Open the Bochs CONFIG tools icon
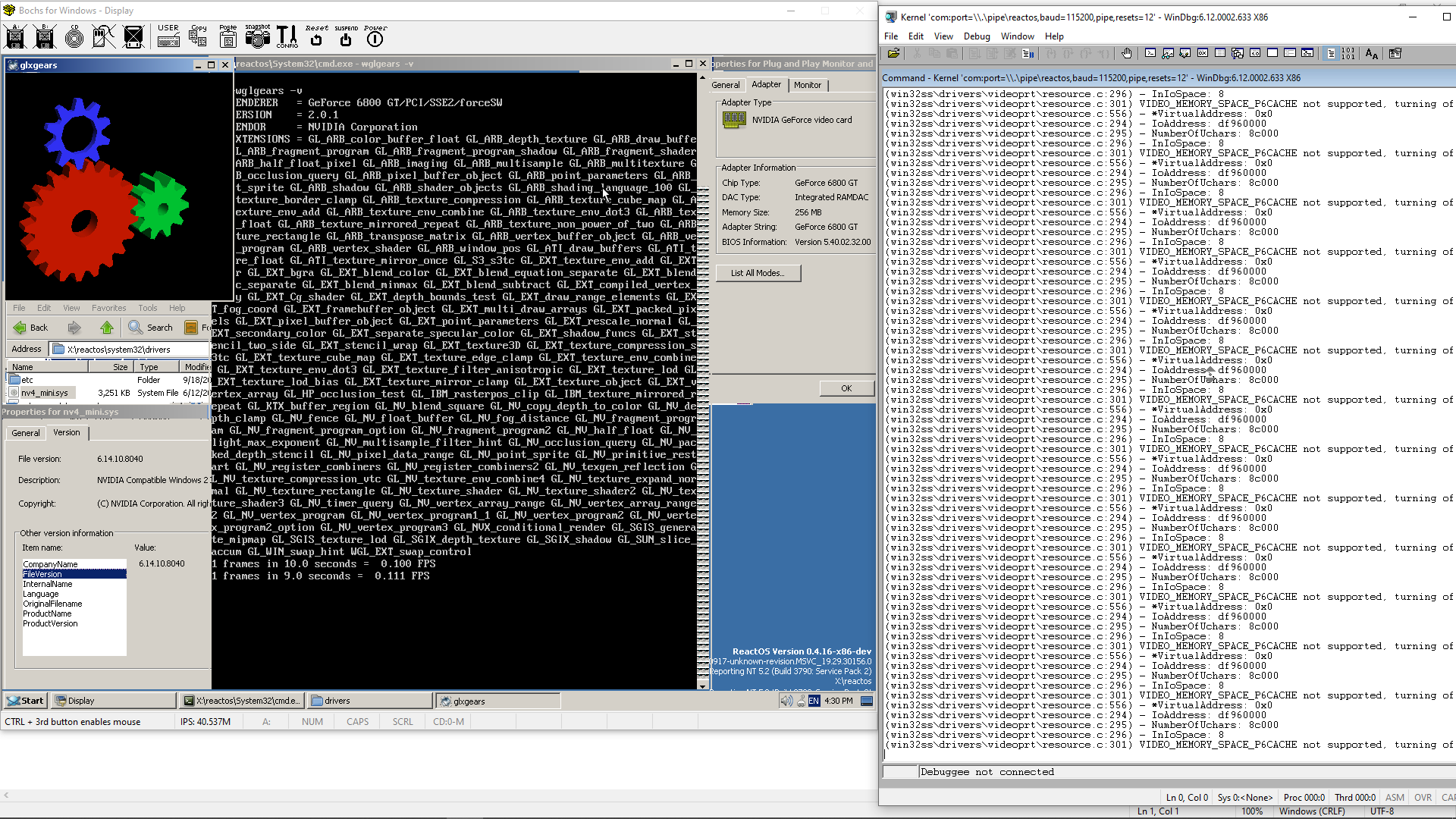1456x819 pixels. tap(287, 36)
